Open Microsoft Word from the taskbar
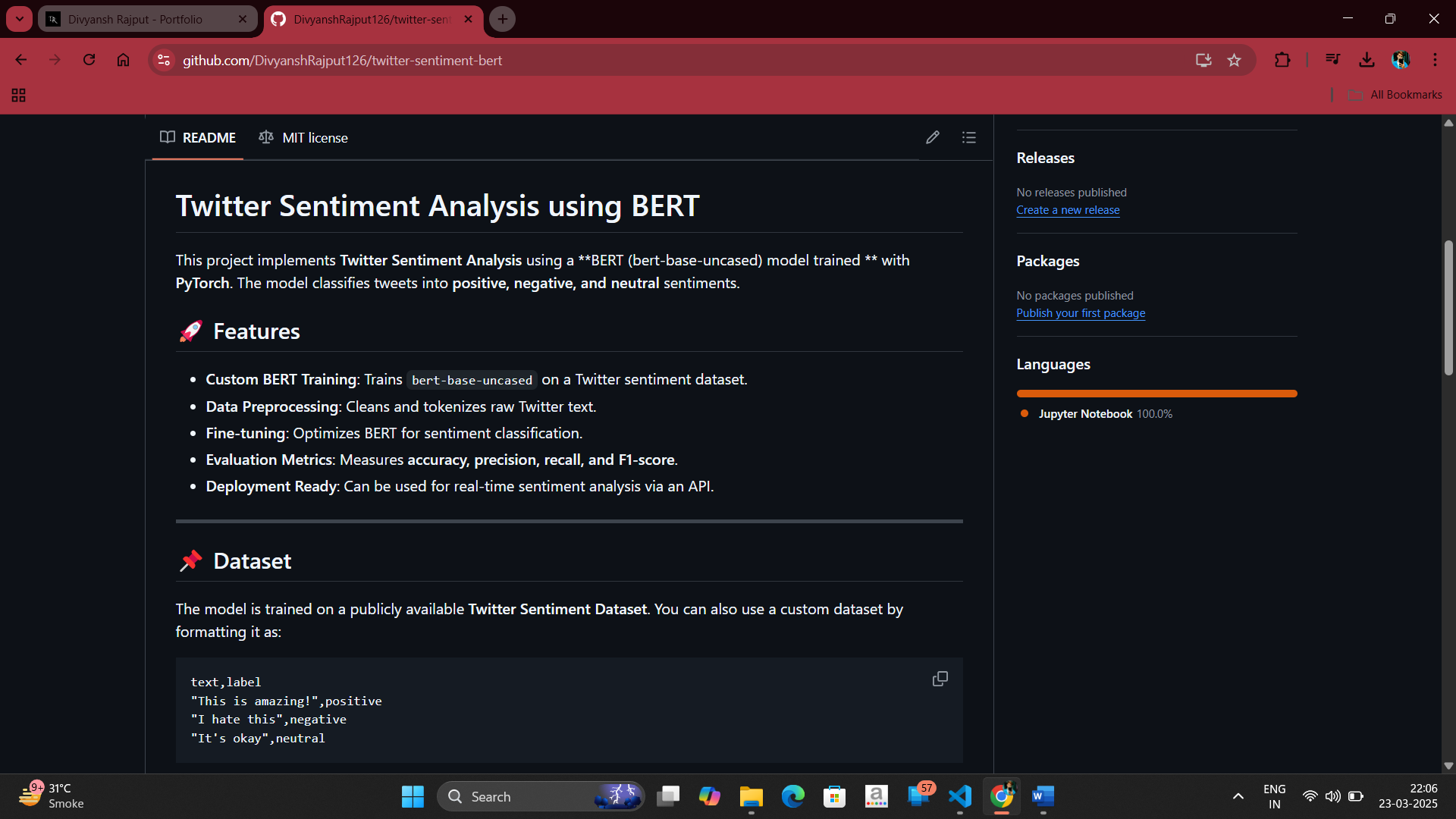 1043,796
